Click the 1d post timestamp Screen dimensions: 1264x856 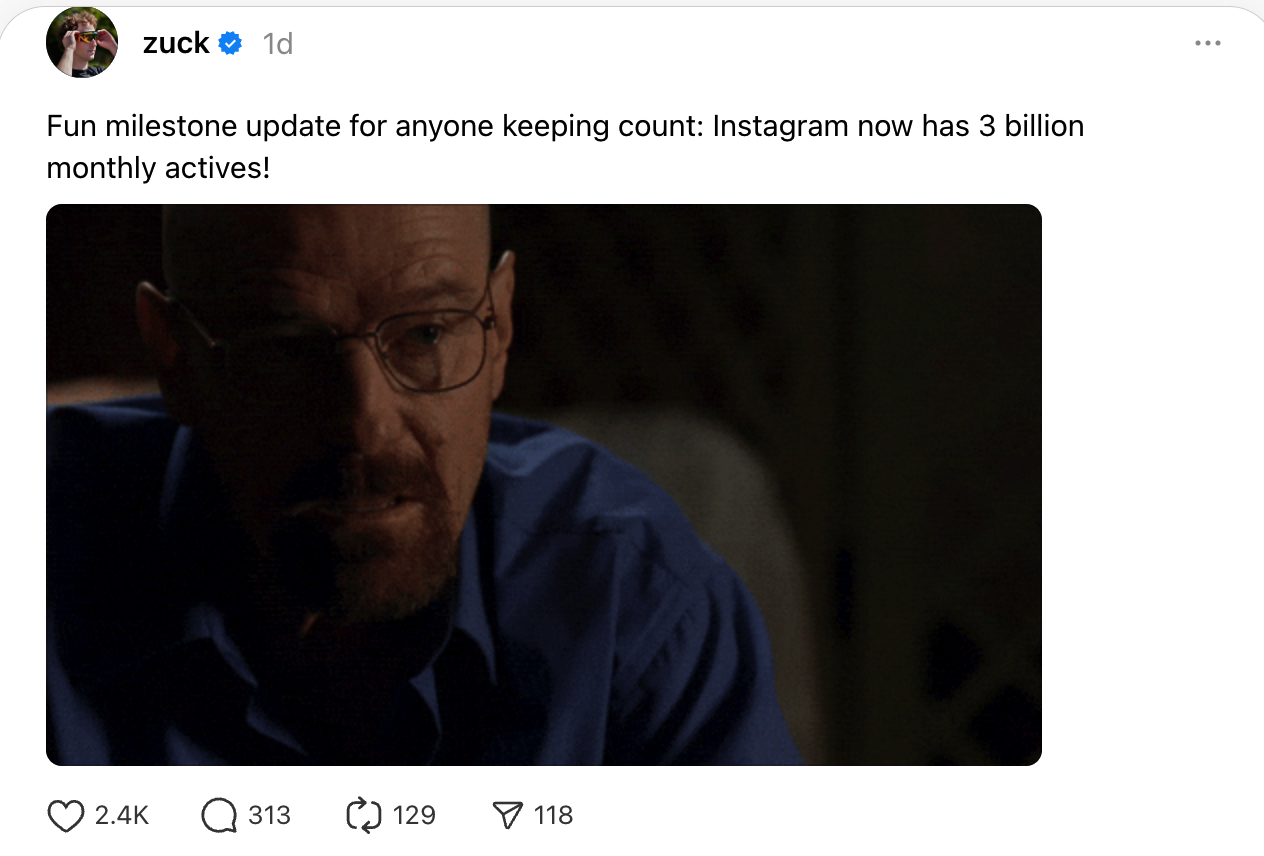(277, 44)
